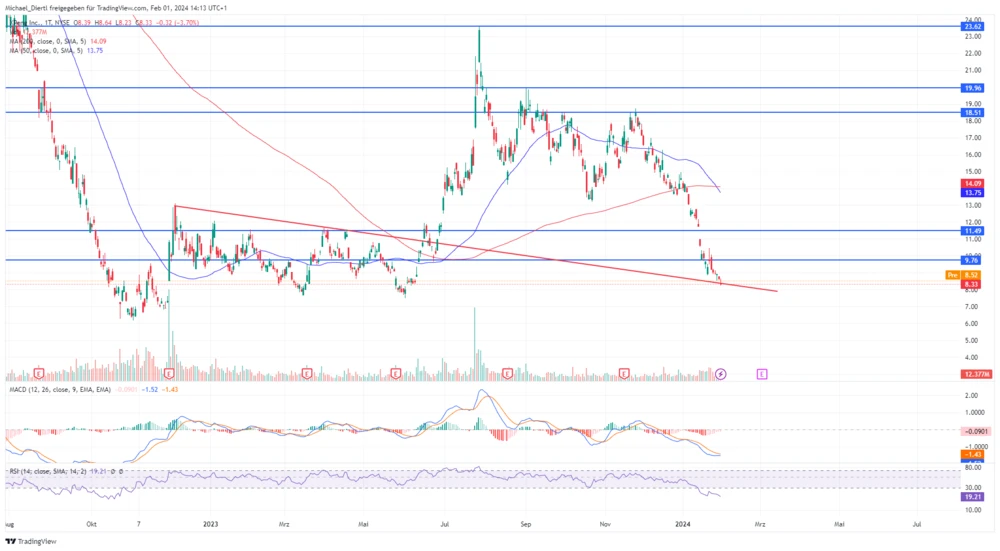The image size is (1000, 551).
Task: Click the '2023' label on the time axis
Action: (x=210, y=523)
